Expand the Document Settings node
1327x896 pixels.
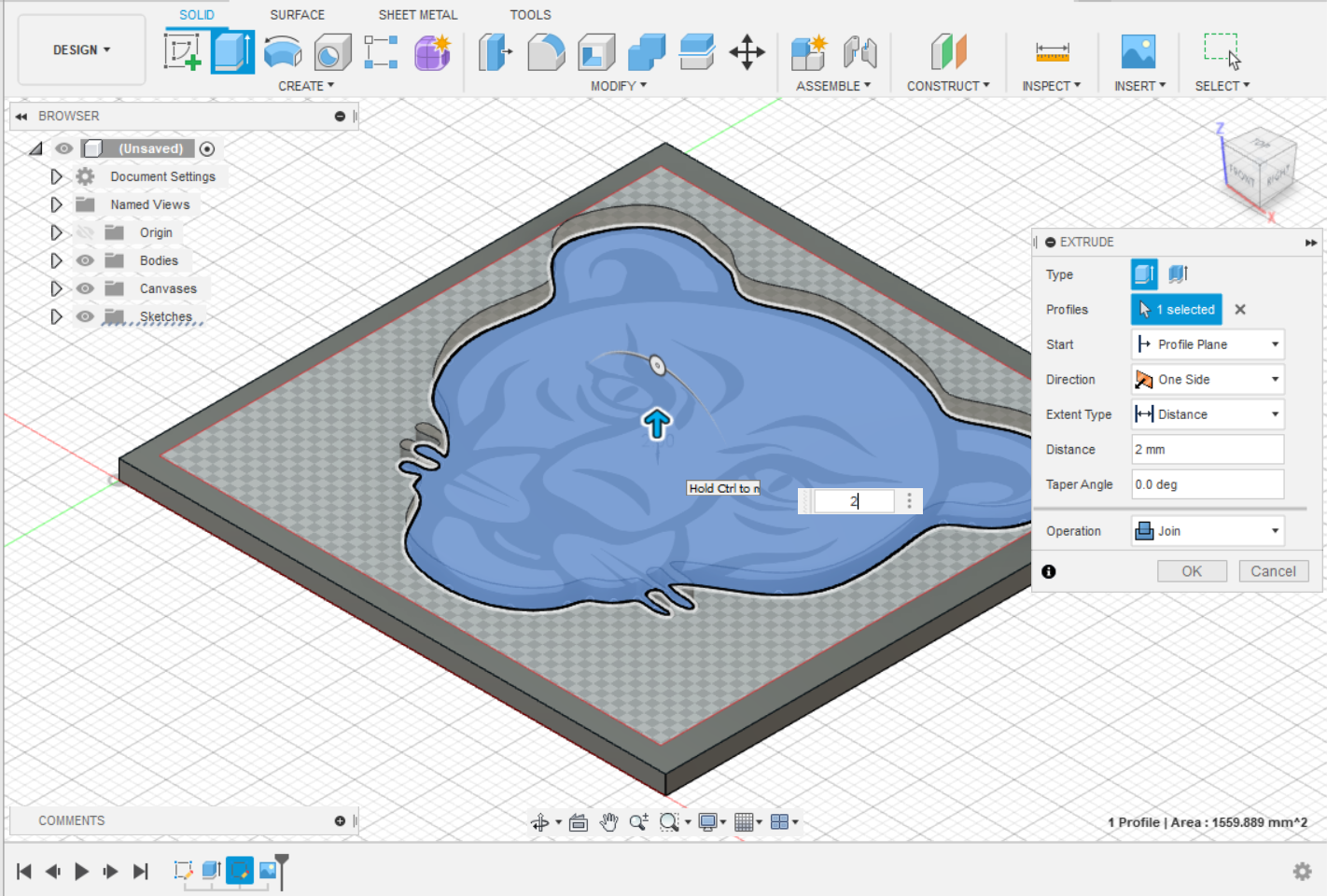pos(56,176)
